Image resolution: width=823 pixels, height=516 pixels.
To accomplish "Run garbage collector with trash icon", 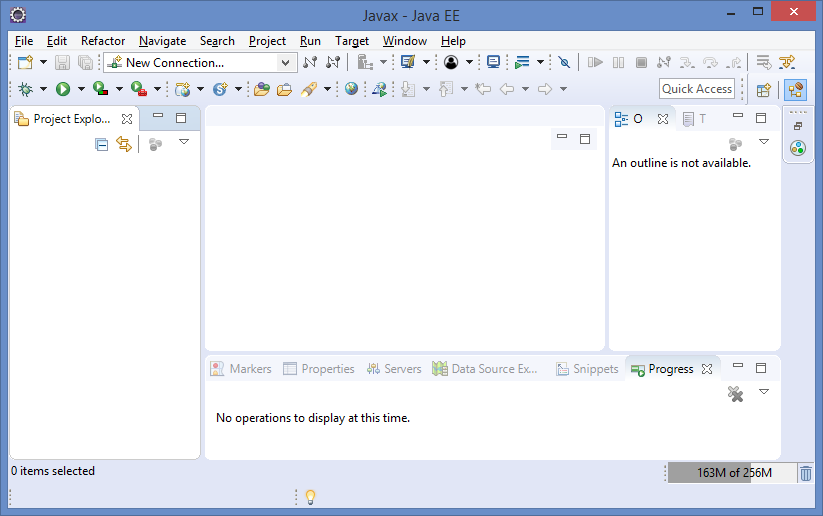I will [x=806, y=473].
